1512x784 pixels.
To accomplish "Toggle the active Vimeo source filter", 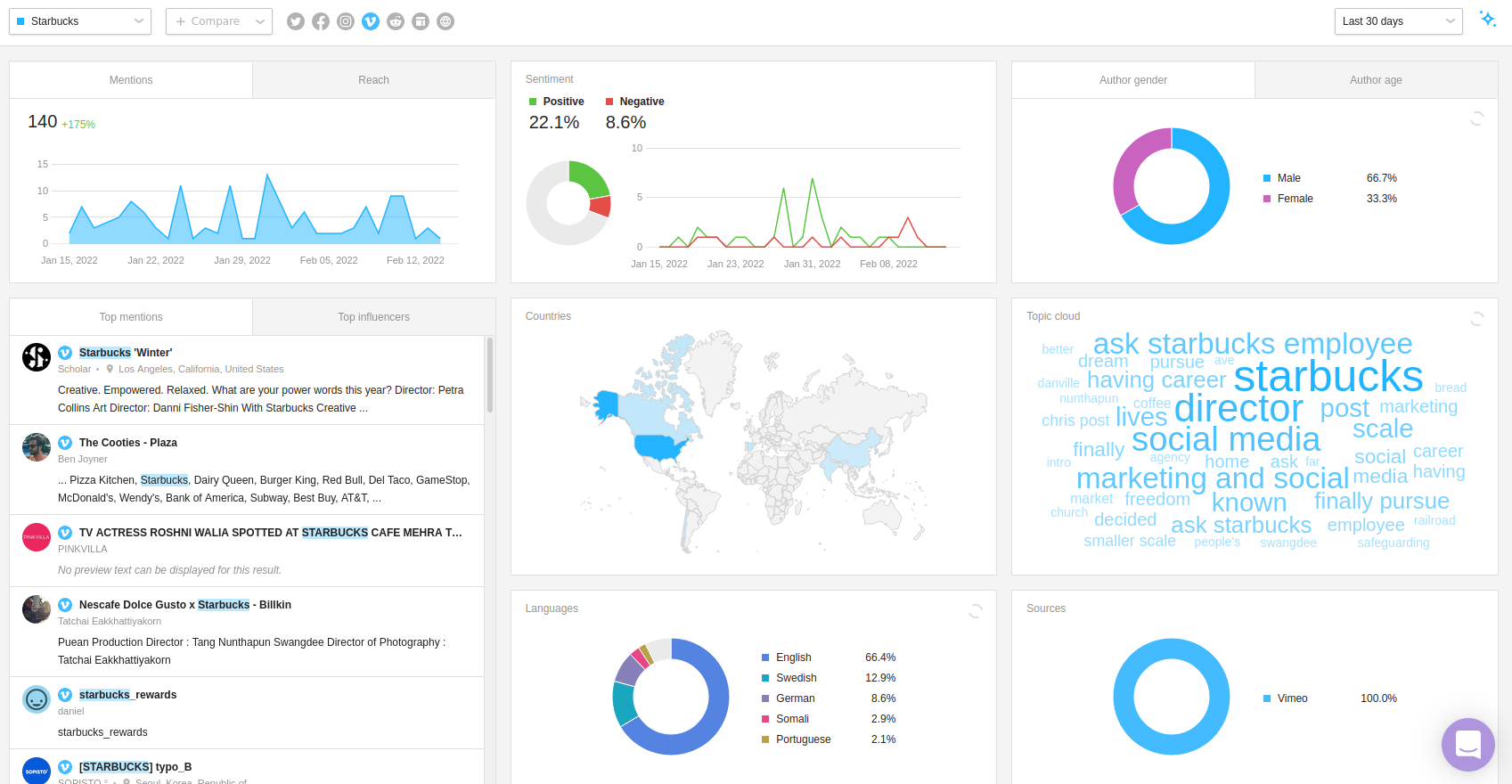I will [371, 21].
